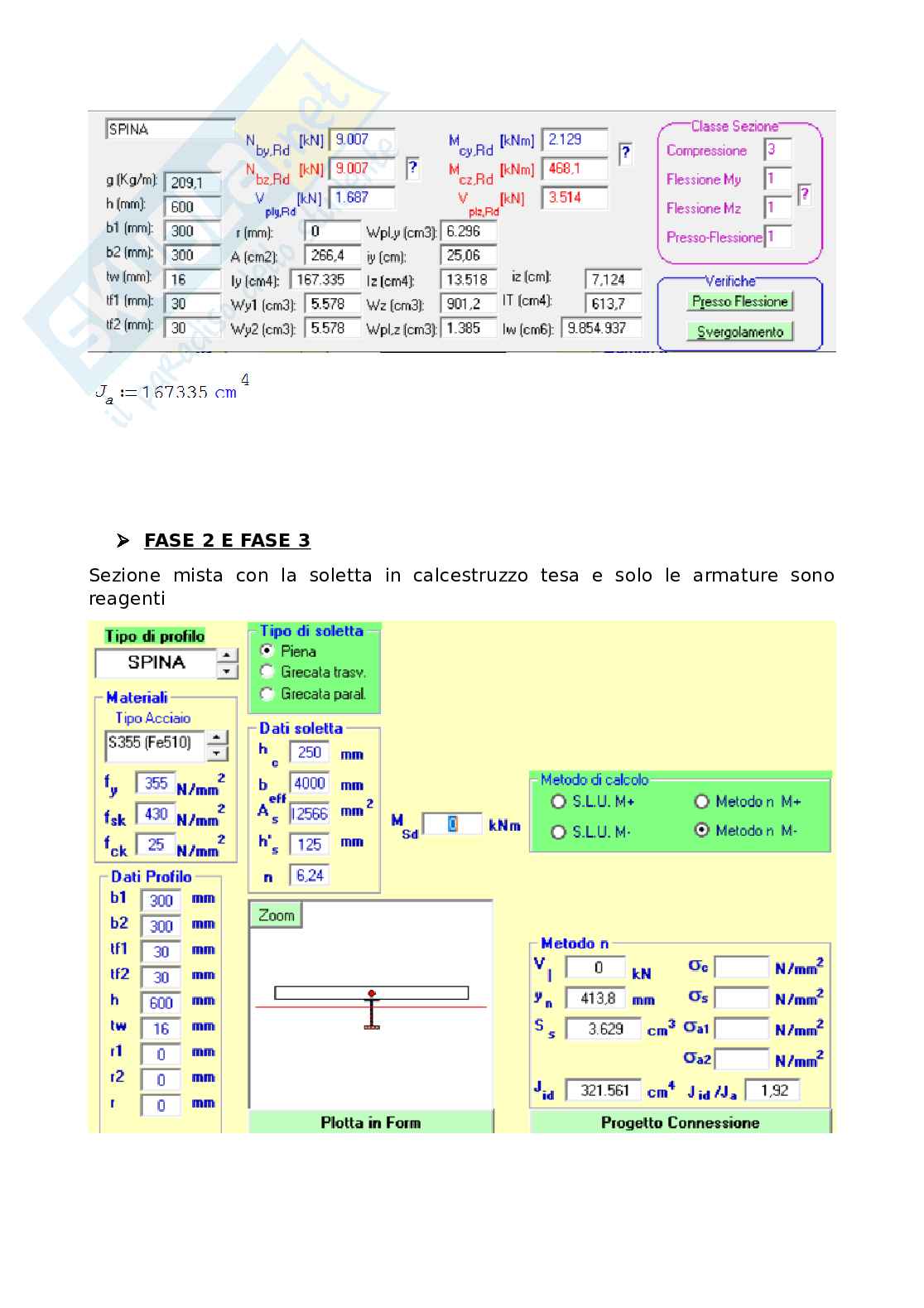Click down arrow of Tipo Acciaio selector

pyautogui.click(x=217, y=753)
